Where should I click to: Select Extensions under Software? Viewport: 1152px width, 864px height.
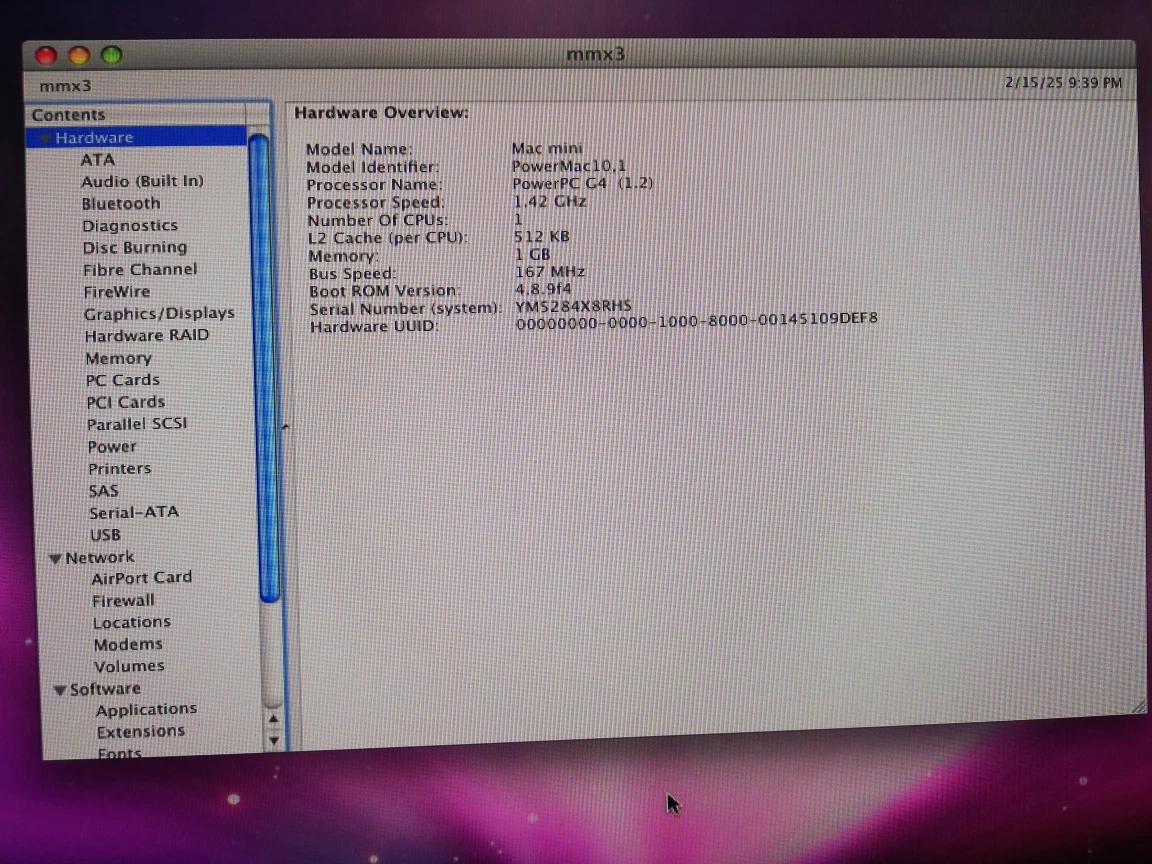[x=140, y=732]
